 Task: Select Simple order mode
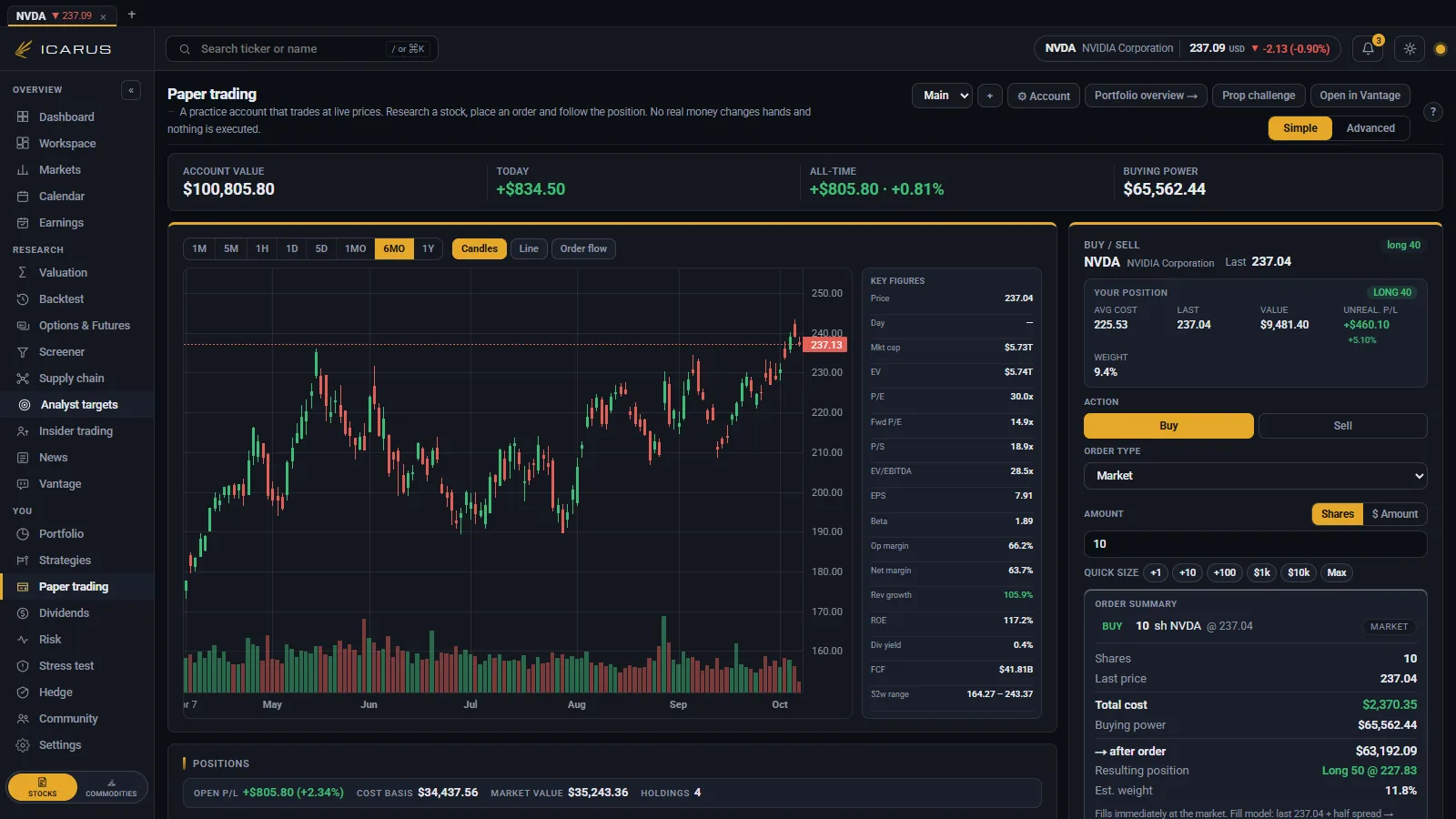tap(1300, 128)
